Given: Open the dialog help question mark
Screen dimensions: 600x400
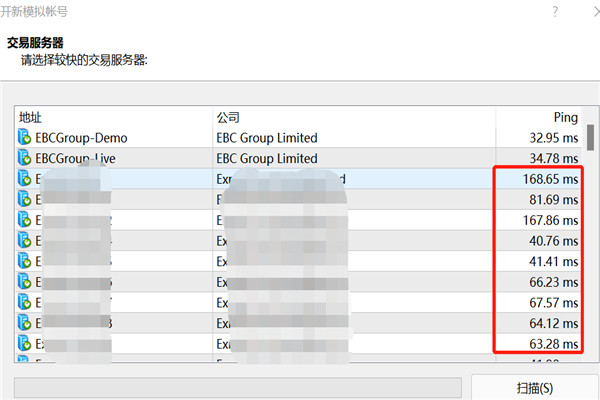Looking at the screenshot, I should coord(555,11).
